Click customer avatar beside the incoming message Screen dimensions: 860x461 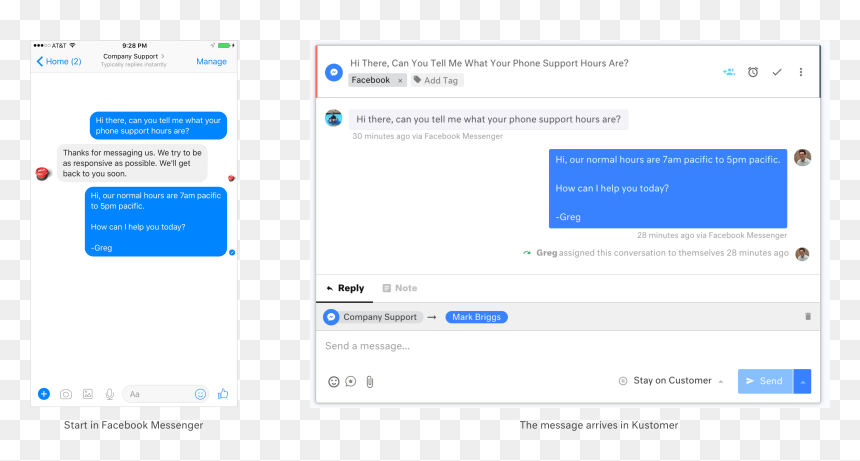333,118
